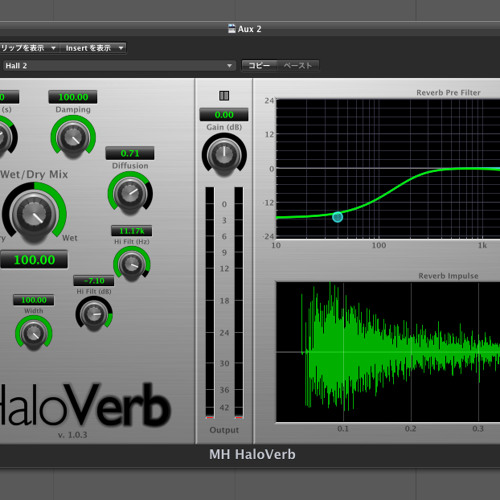Click the HaloVerb logo
Viewport: 500px width, 500px height.
coord(85,405)
